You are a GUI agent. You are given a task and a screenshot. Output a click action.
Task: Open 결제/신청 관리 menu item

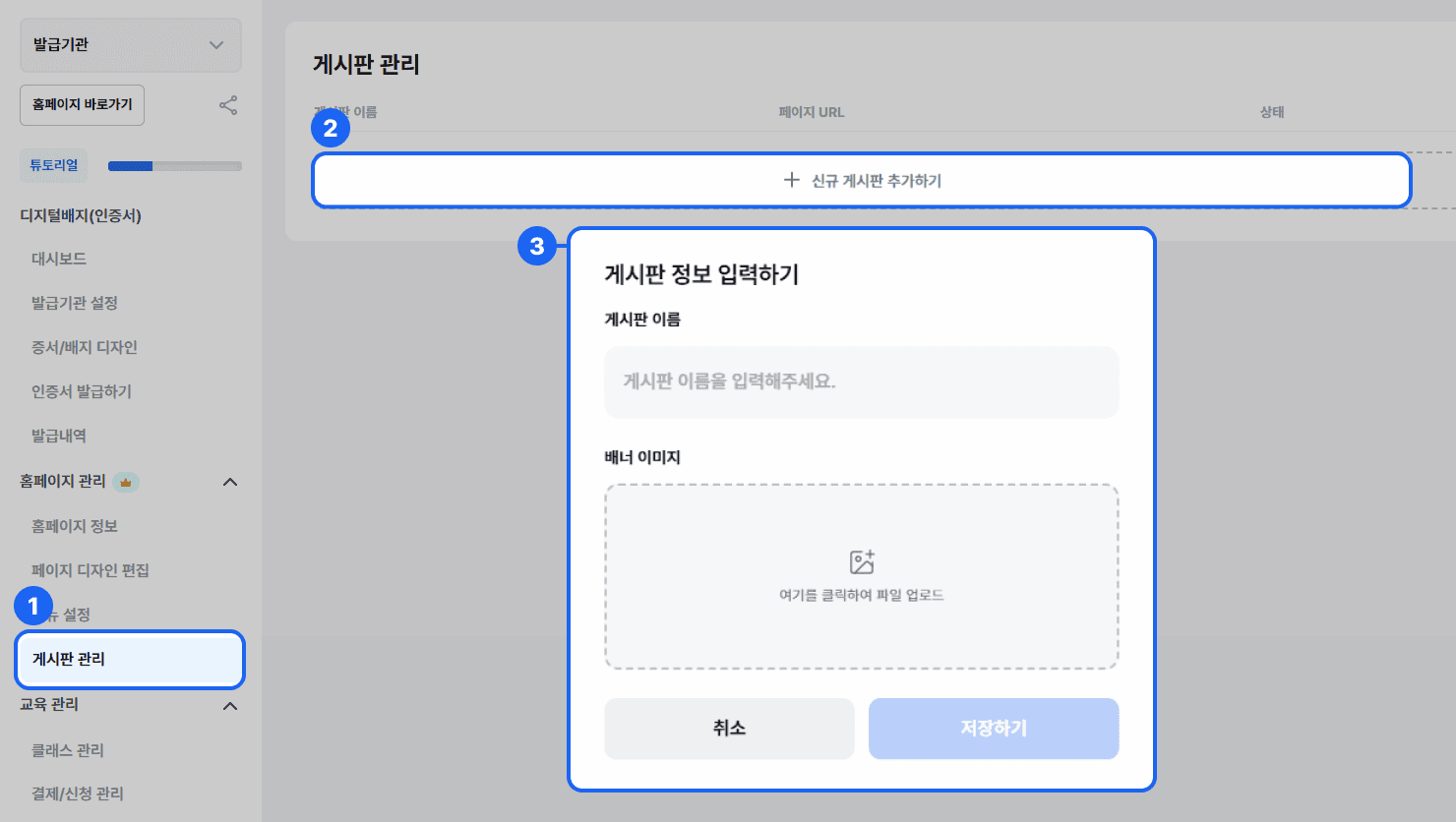pos(78,793)
